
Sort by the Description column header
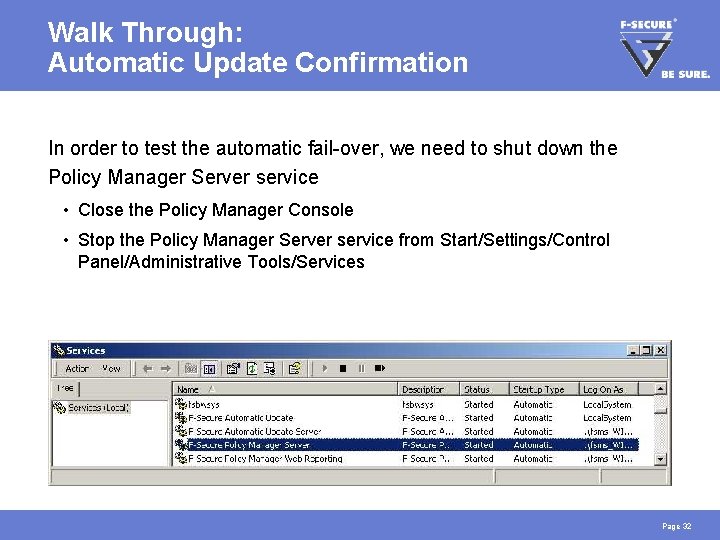coord(428,389)
